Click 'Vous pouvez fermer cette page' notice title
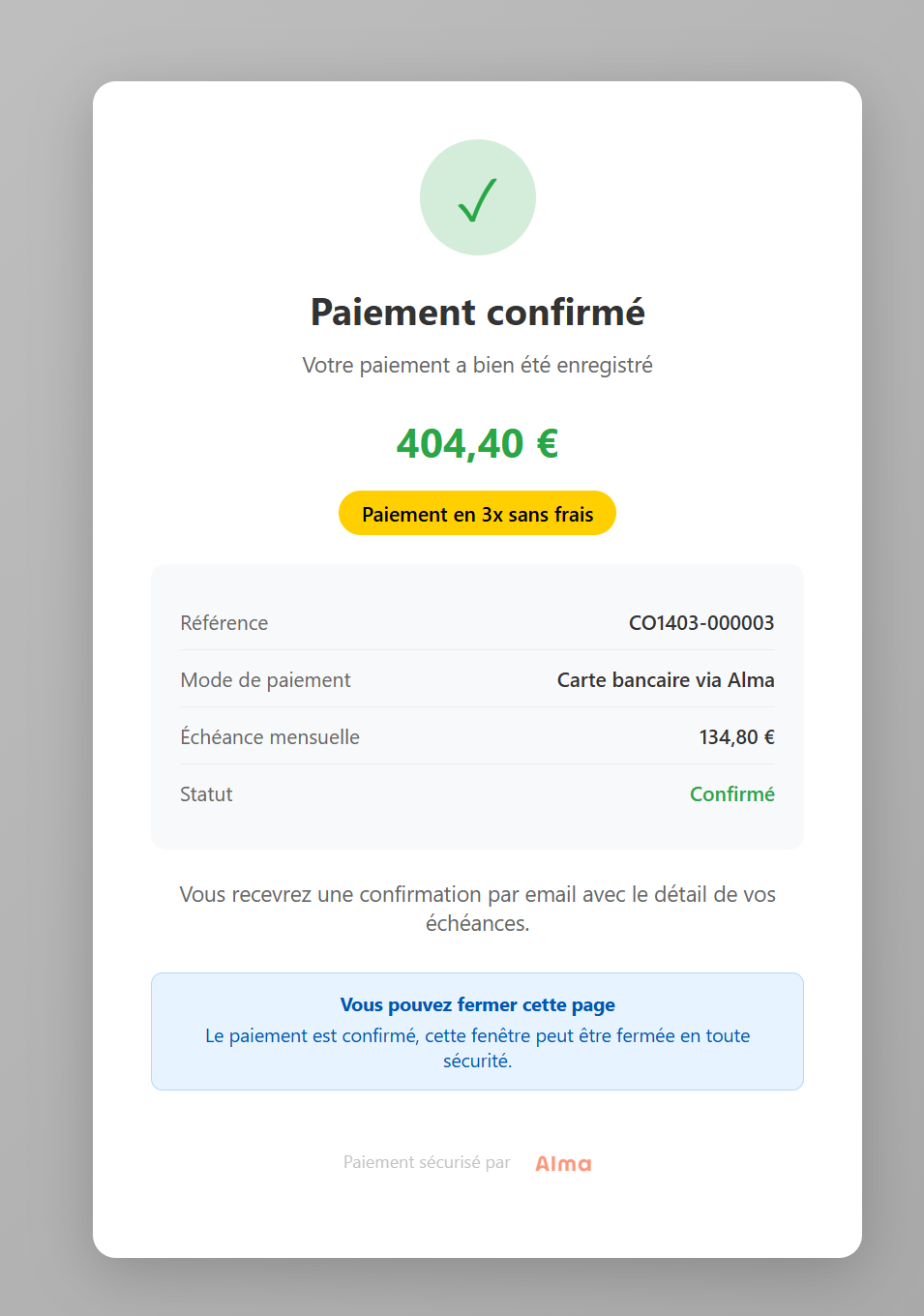The image size is (924, 1316). tap(477, 1005)
